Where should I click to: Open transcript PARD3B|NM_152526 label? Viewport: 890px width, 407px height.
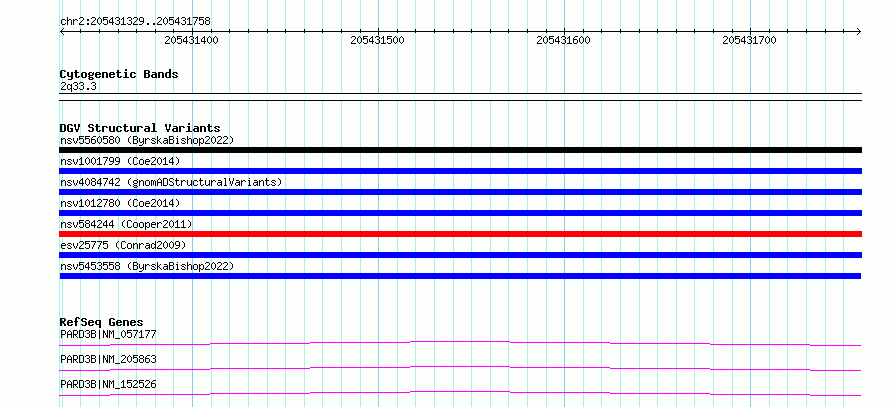108,385
